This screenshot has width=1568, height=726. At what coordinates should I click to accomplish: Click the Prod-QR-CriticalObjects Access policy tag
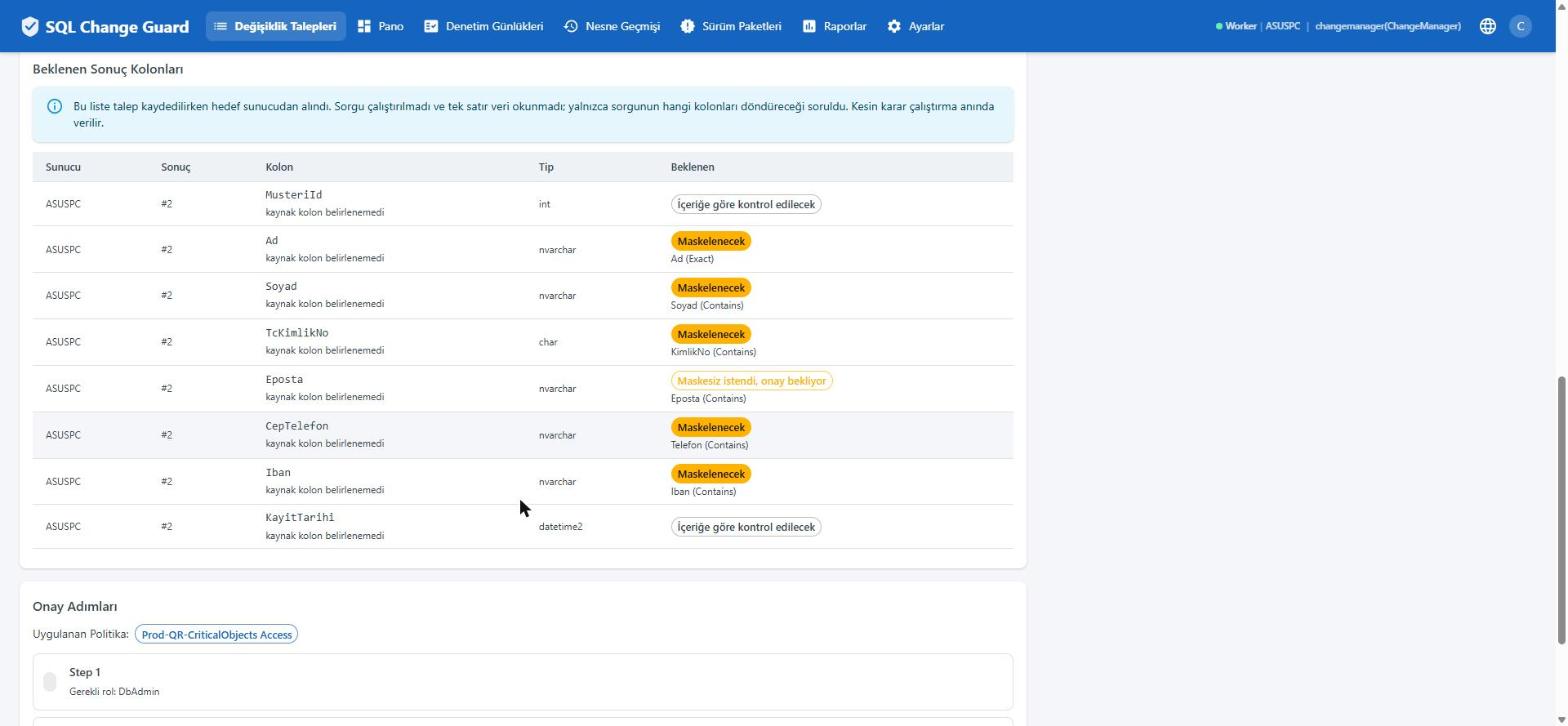216,635
